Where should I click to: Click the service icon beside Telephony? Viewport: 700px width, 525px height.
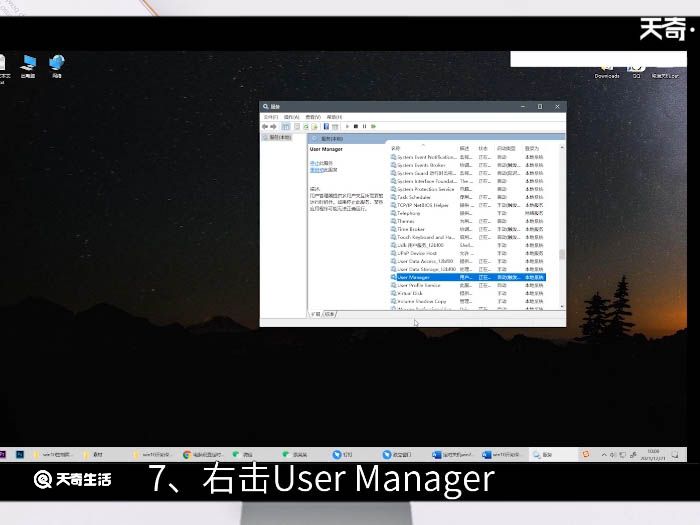pyautogui.click(x=393, y=213)
